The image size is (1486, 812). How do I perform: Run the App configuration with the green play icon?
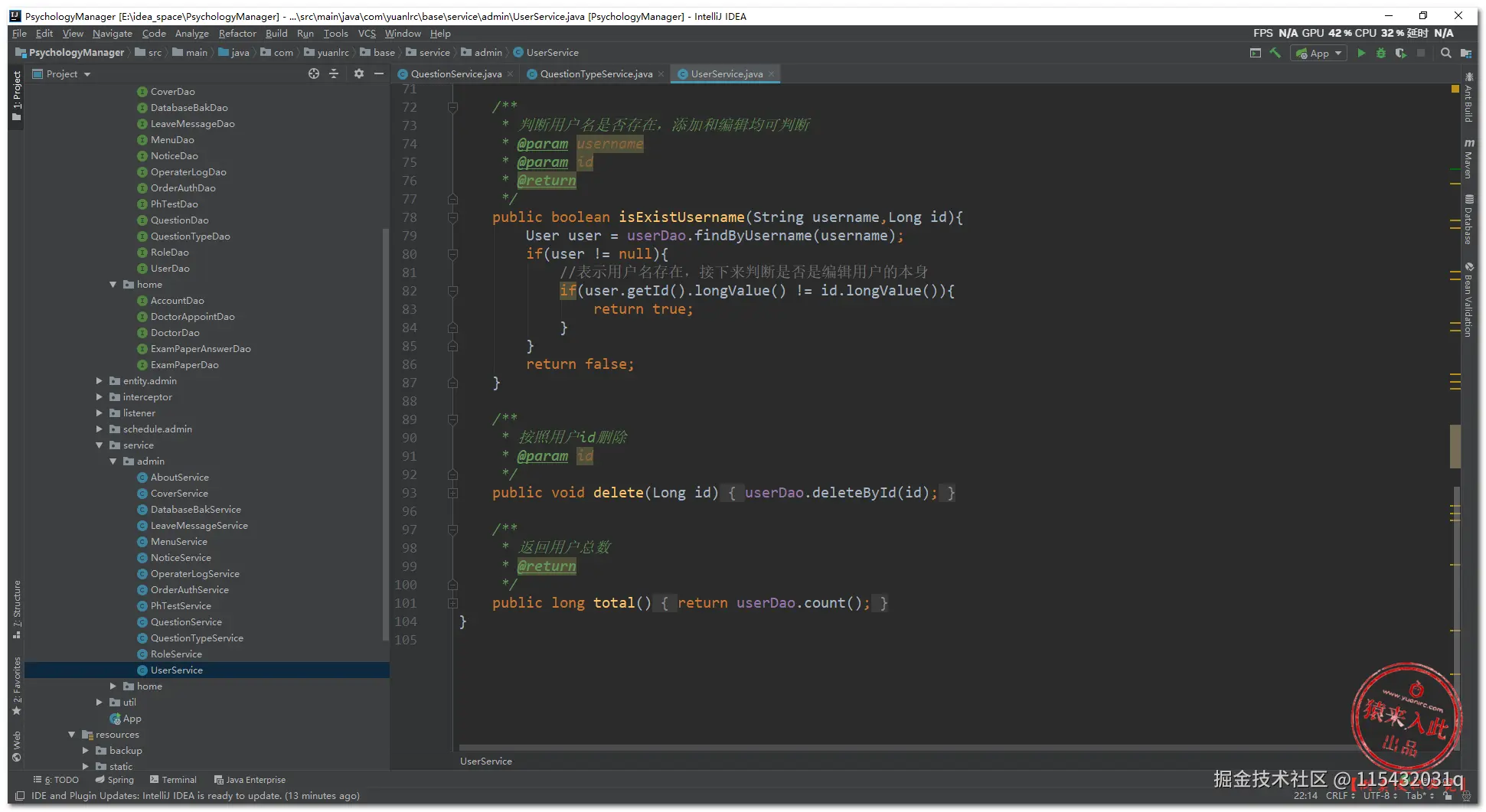(x=1361, y=54)
